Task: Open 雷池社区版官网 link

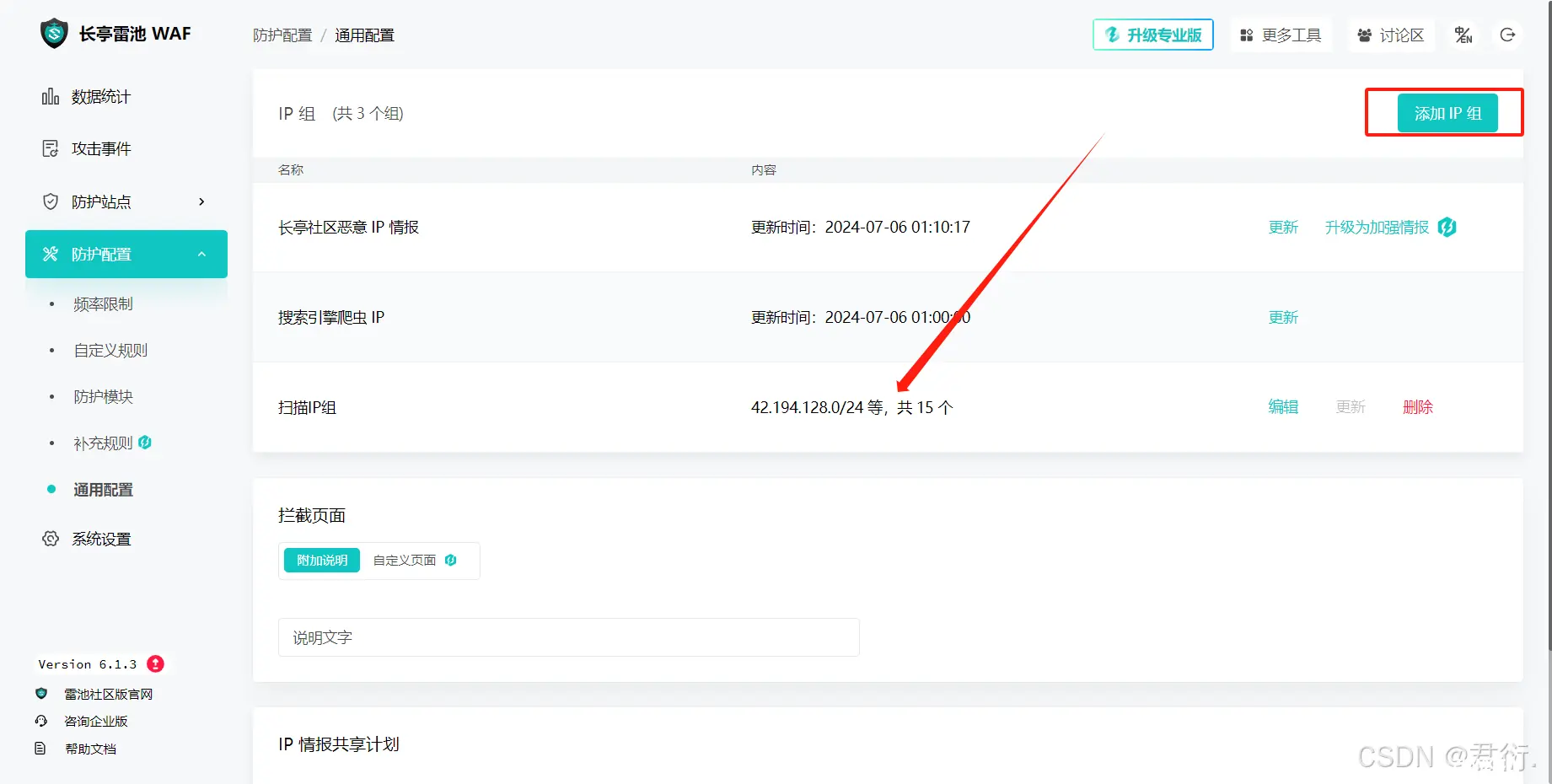Action: coord(109,695)
